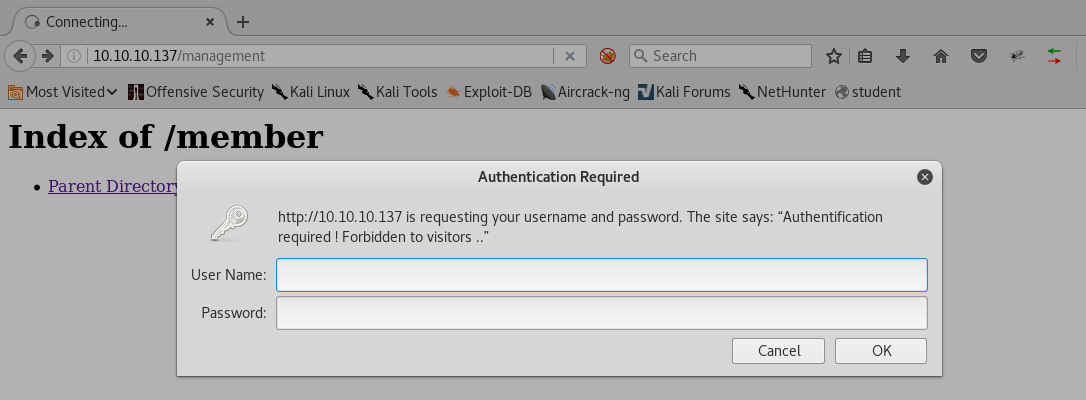Toggle the NoScript blocked-scripts icon

point(607,57)
